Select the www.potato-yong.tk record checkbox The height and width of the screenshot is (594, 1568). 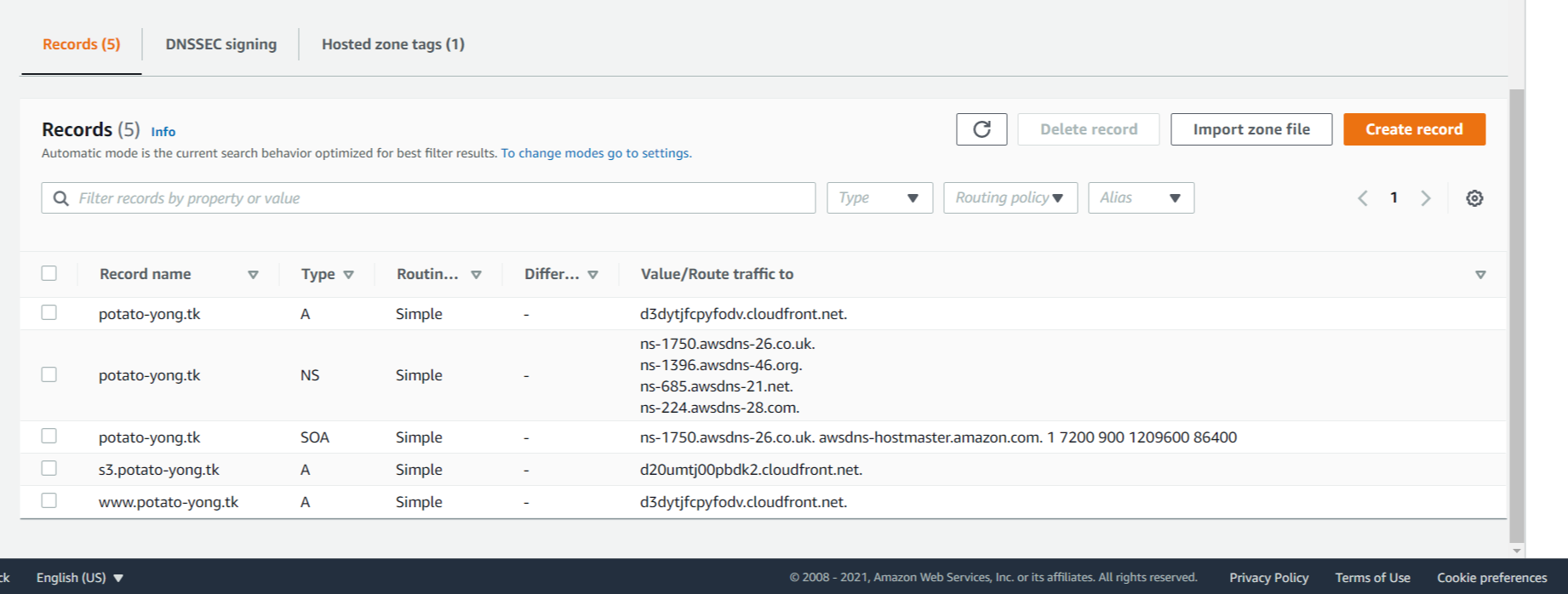pos(49,500)
